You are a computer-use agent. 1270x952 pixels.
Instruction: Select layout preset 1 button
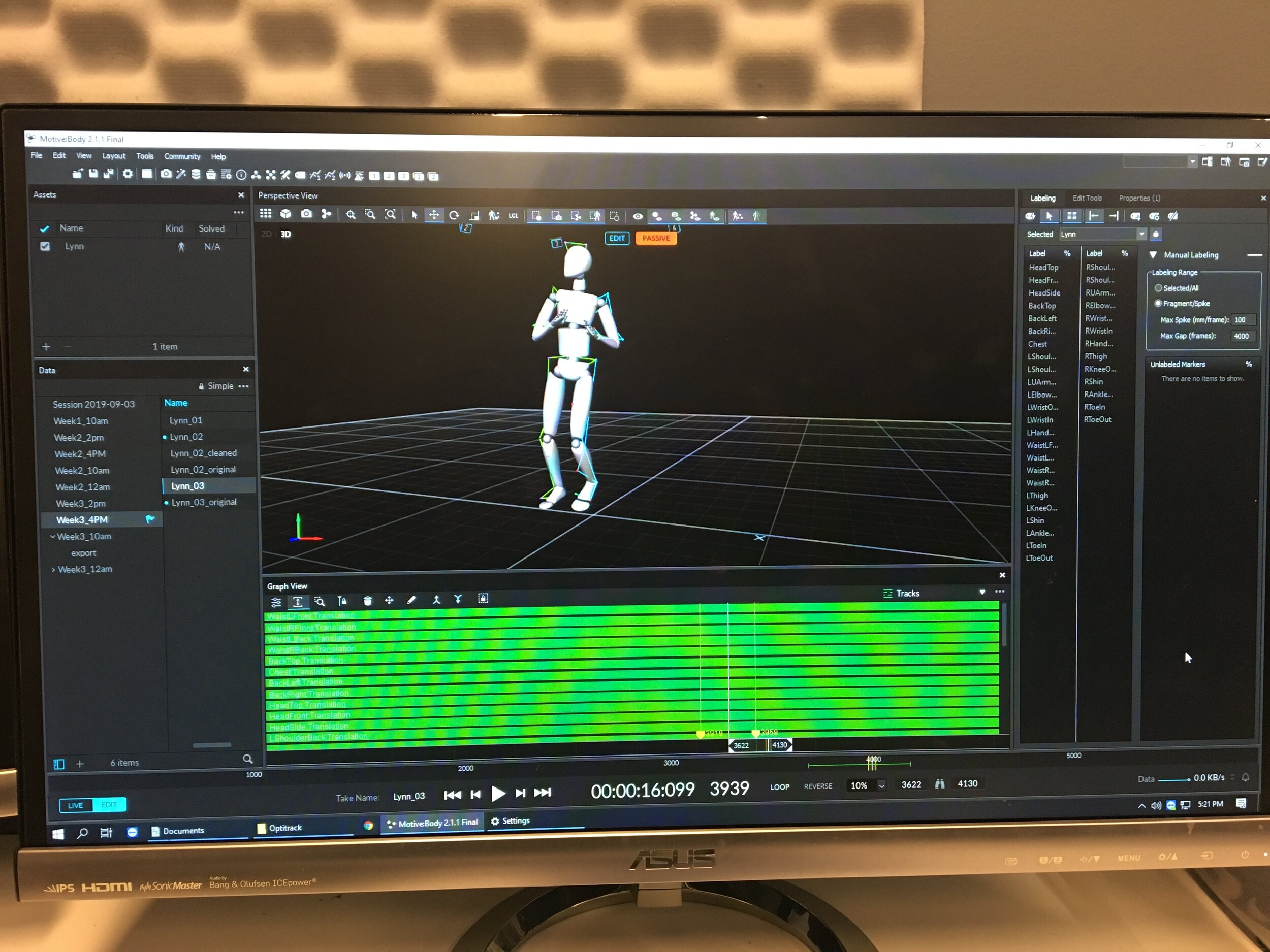[x=374, y=176]
